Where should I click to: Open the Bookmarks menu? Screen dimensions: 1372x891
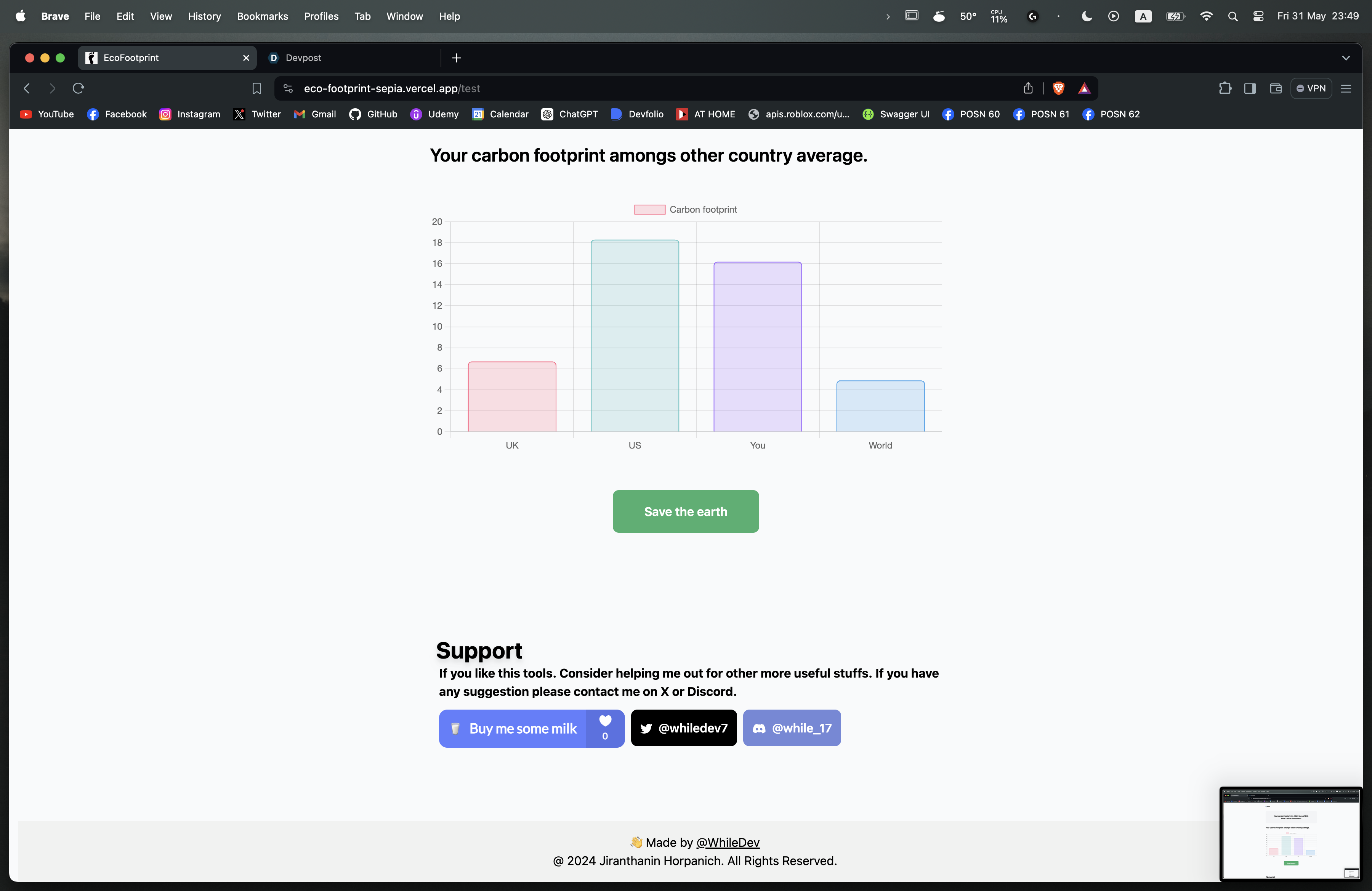click(x=262, y=16)
